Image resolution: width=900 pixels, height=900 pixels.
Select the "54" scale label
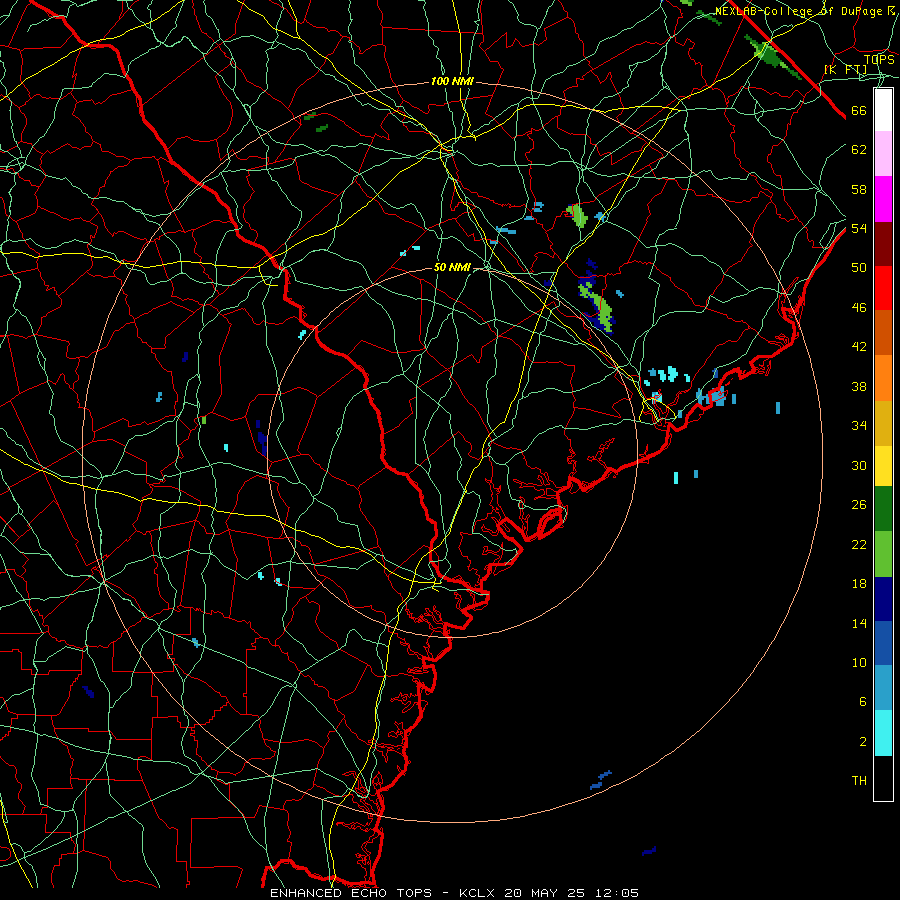[859, 228]
